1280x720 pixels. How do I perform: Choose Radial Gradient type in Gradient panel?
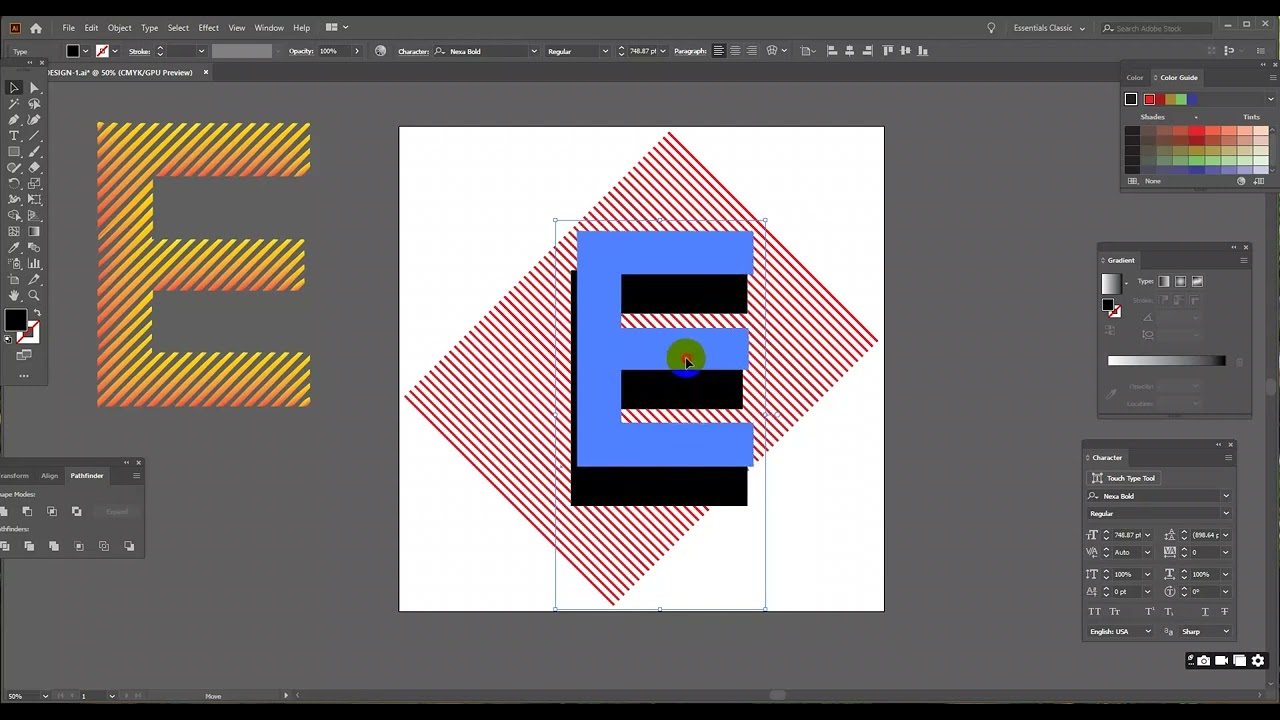[x=1180, y=281]
